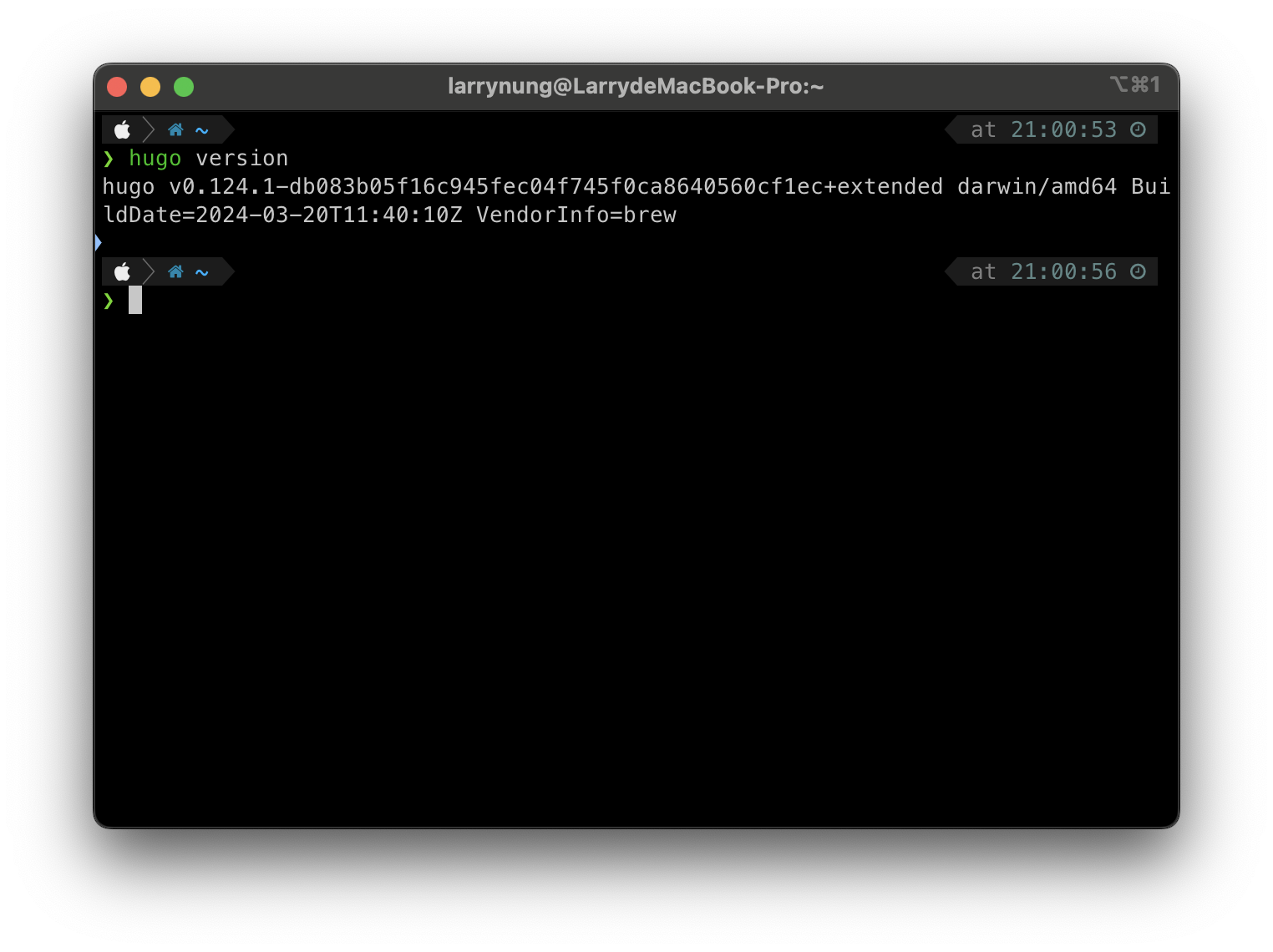Viewport: 1273px width, 952px height.
Task: Click the home icon in second prompt
Action: coord(175,271)
